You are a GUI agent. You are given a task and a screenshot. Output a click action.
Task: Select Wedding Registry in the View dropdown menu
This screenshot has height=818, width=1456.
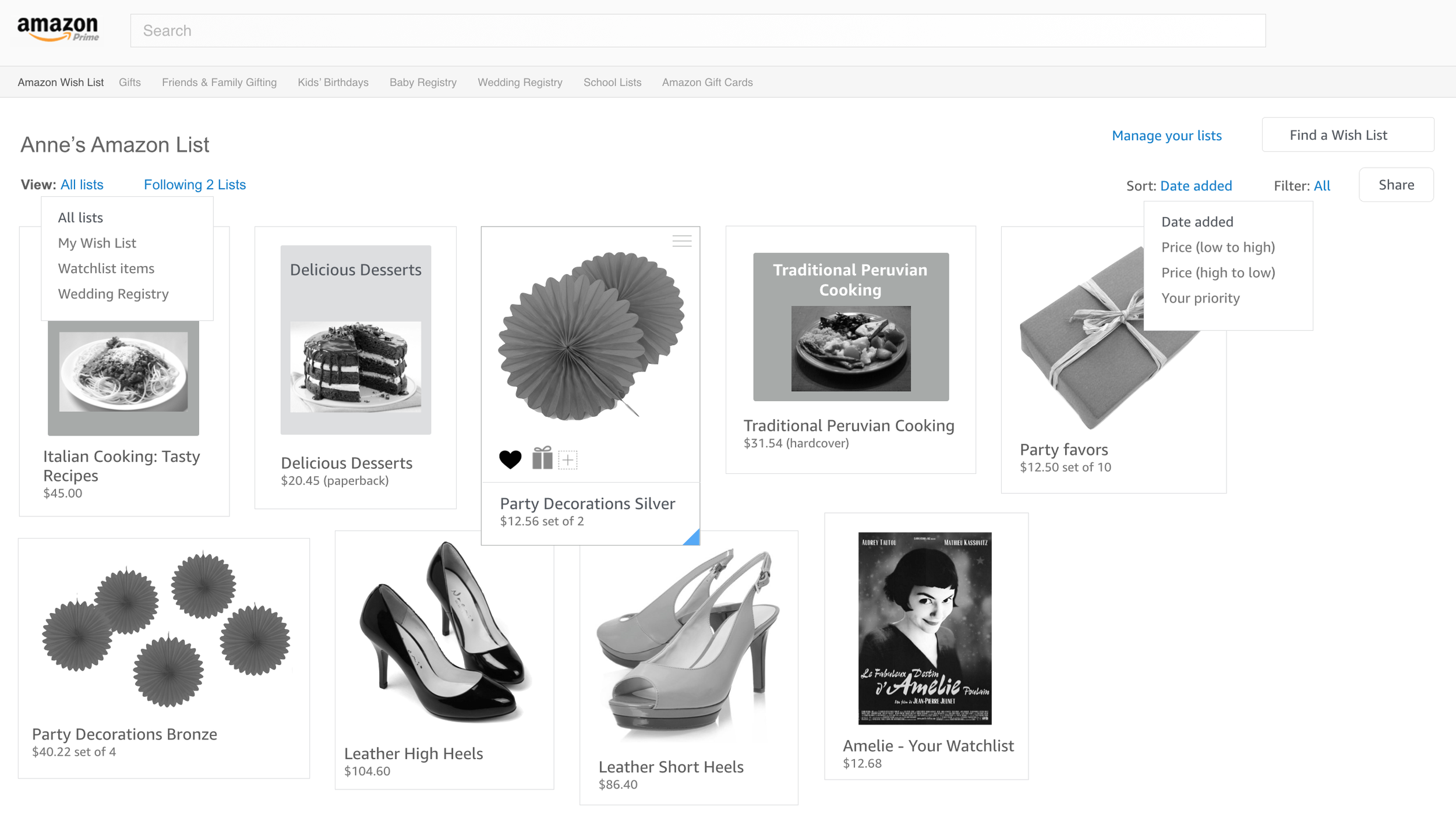(x=113, y=294)
